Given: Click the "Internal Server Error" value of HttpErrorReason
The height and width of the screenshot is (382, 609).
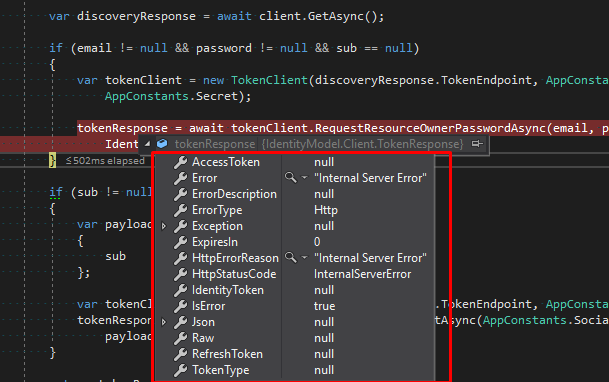Looking at the screenshot, I should point(370,258).
